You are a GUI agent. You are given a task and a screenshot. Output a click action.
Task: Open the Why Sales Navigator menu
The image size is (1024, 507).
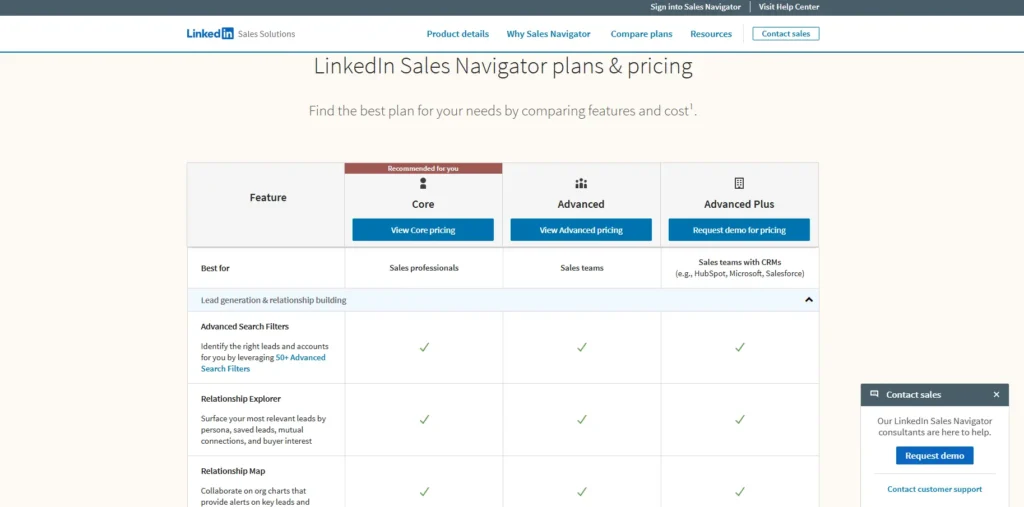549,34
